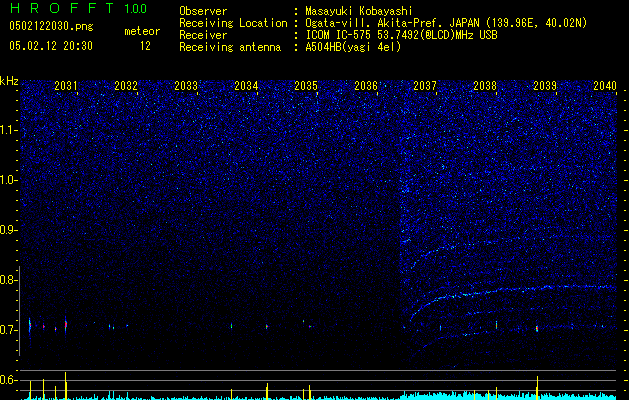Click the 2038 time marker
The width and height of the screenshot is (629, 400).
tap(485, 86)
